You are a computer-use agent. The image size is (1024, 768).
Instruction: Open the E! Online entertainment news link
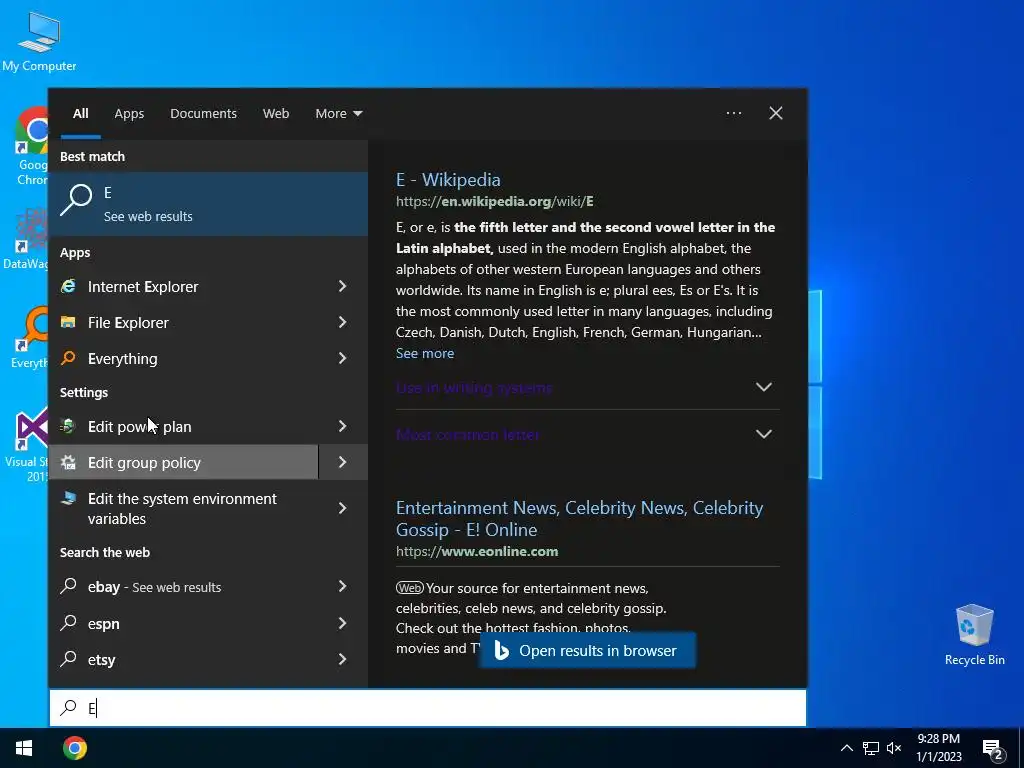579,519
